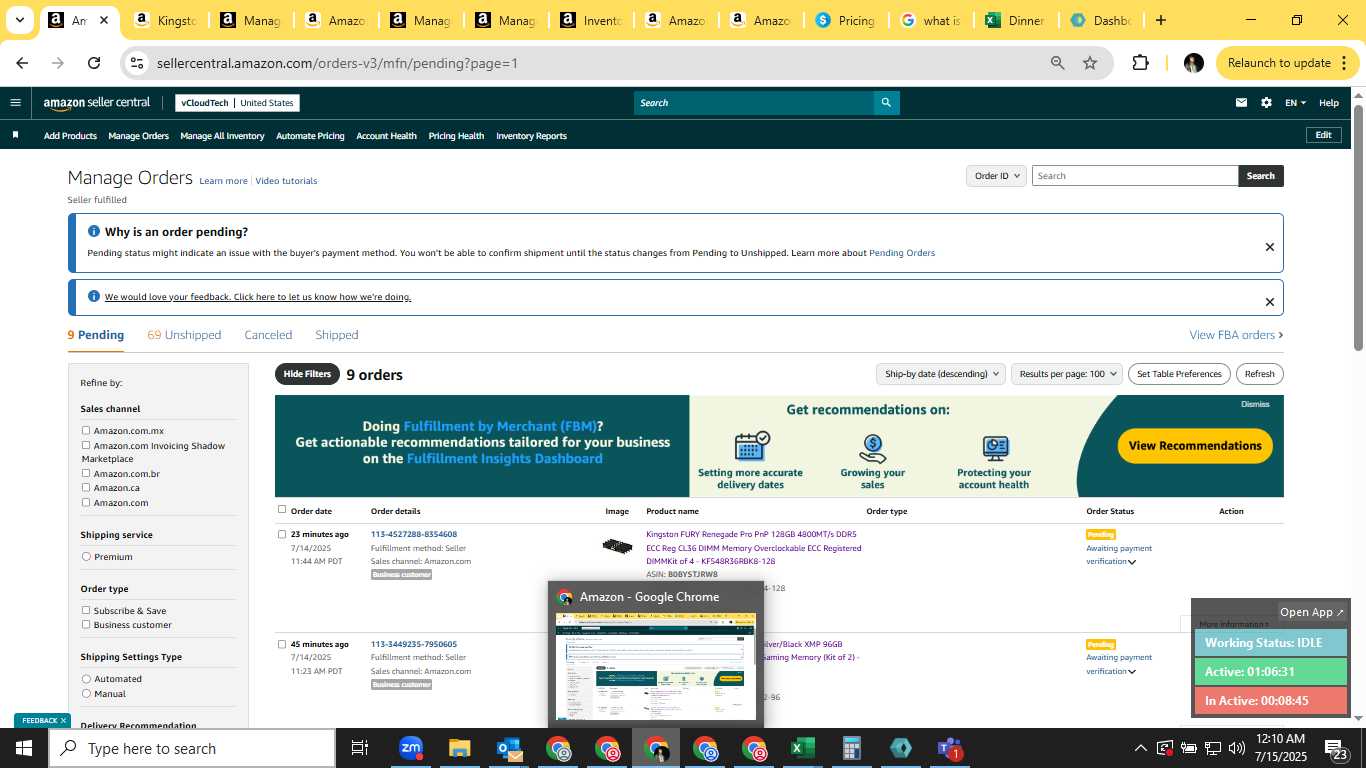Open the Order ID search type dropdown
This screenshot has height=768, width=1366.
pos(996,176)
